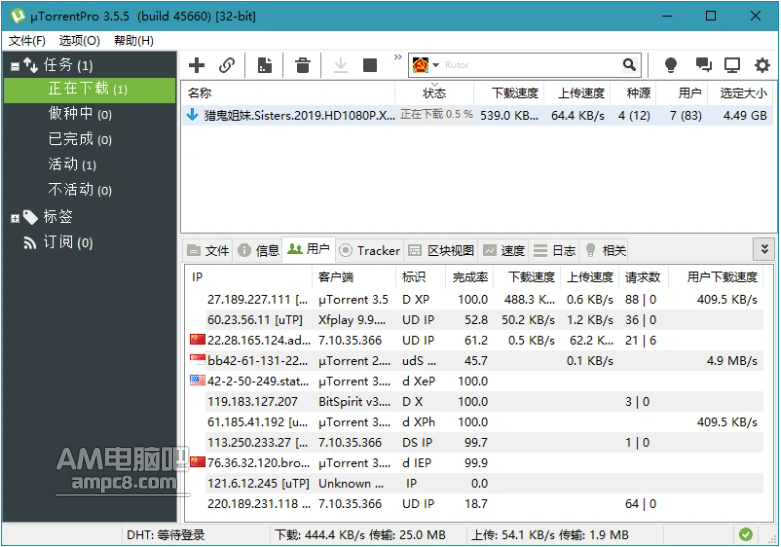Screen dimensions: 781x547
Task: Sort peers by 请求数 column header
Action: point(643,277)
